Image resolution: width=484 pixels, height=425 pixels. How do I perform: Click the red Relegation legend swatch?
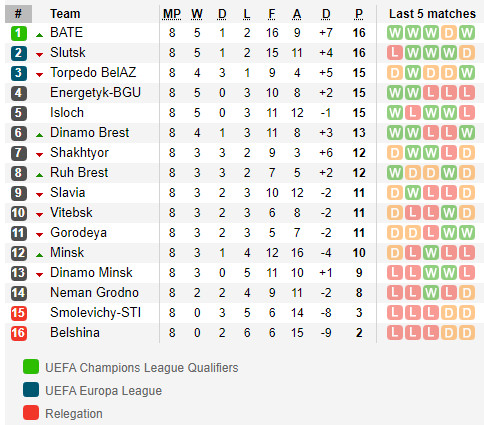tap(31, 413)
